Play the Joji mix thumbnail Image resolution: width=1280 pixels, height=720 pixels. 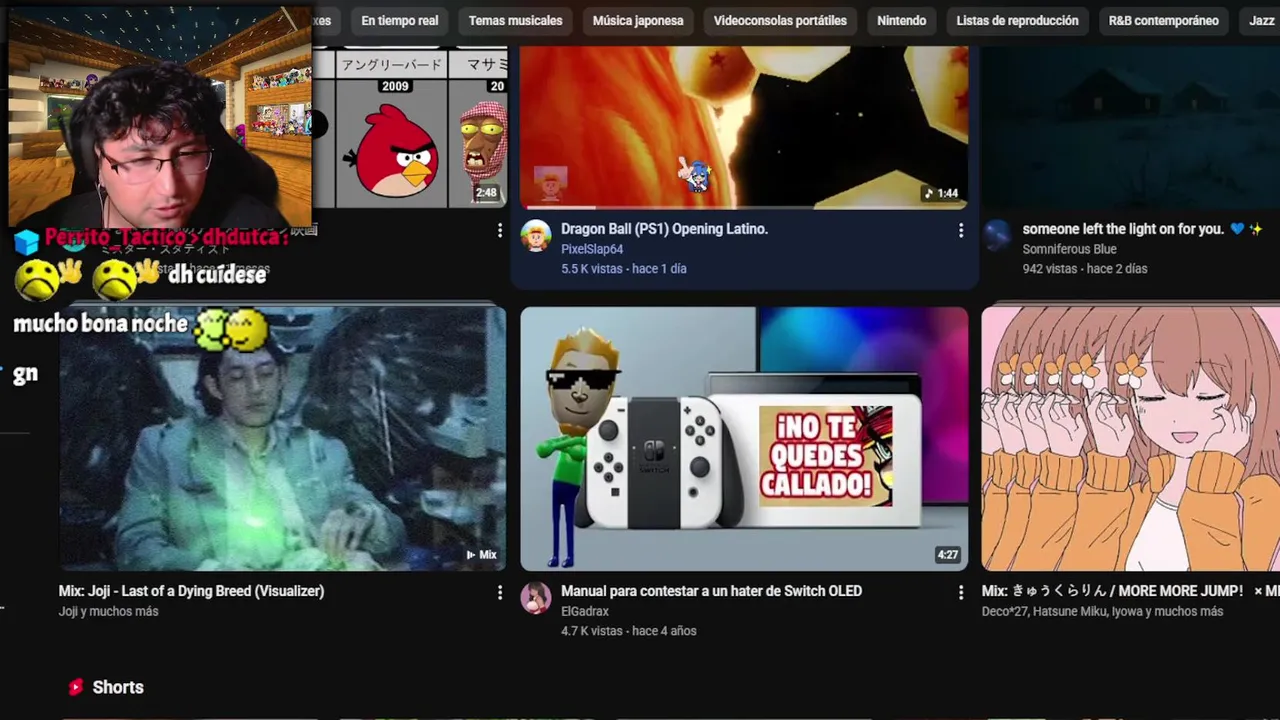(282, 439)
